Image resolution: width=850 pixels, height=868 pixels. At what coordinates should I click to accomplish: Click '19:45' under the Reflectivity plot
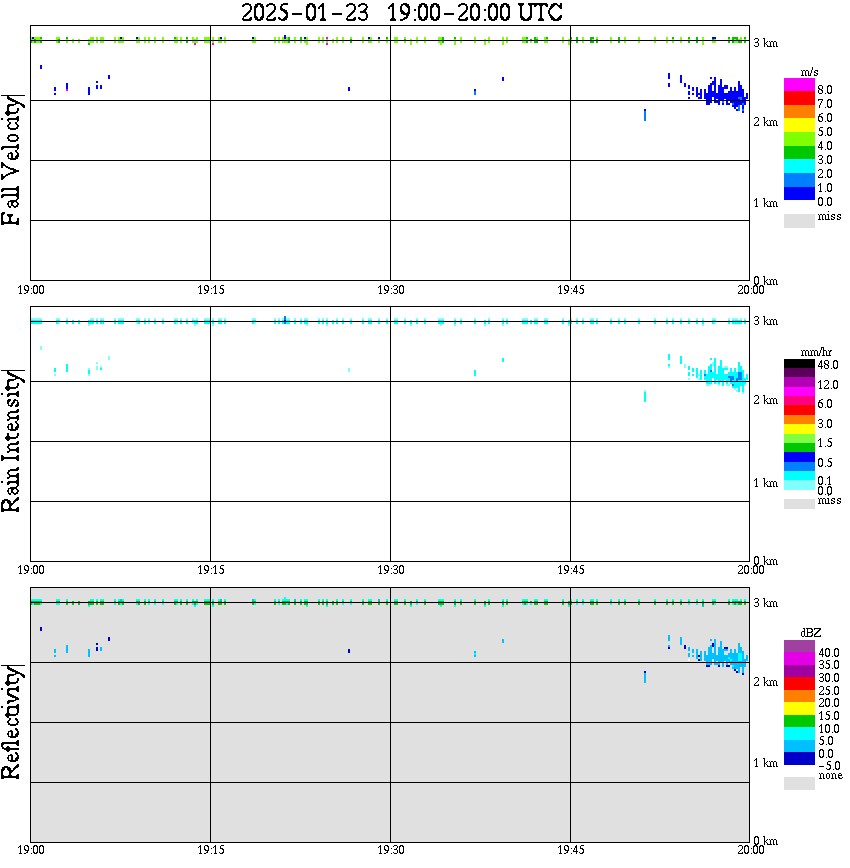pyautogui.click(x=571, y=850)
